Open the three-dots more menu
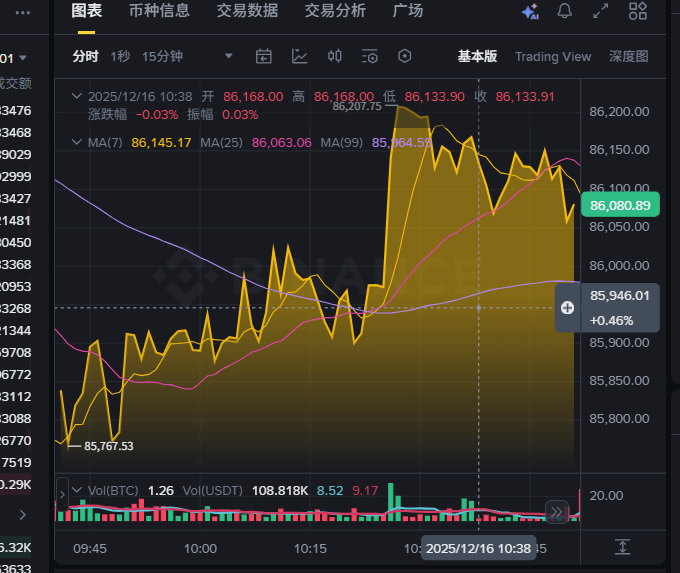The image size is (680, 573). [23, 13]
